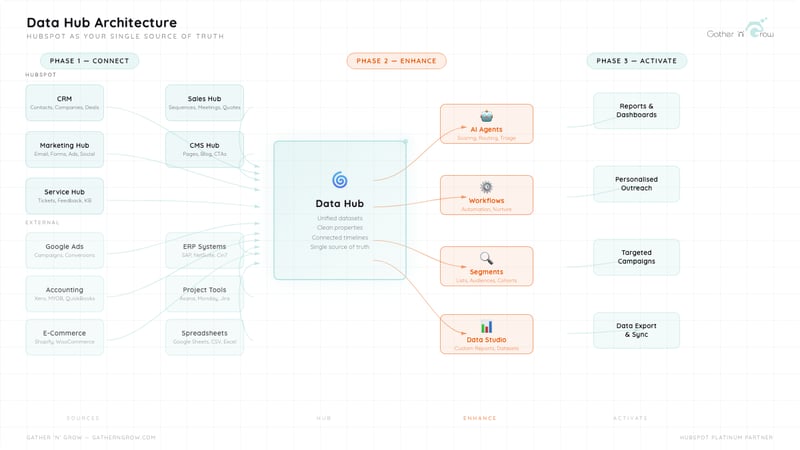Click the Data Studio bar chart icon

[x=486, y=326]
